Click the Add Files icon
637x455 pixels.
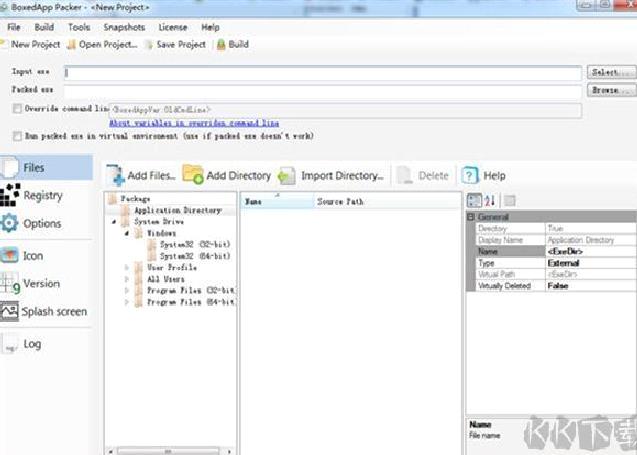(115, 176)
